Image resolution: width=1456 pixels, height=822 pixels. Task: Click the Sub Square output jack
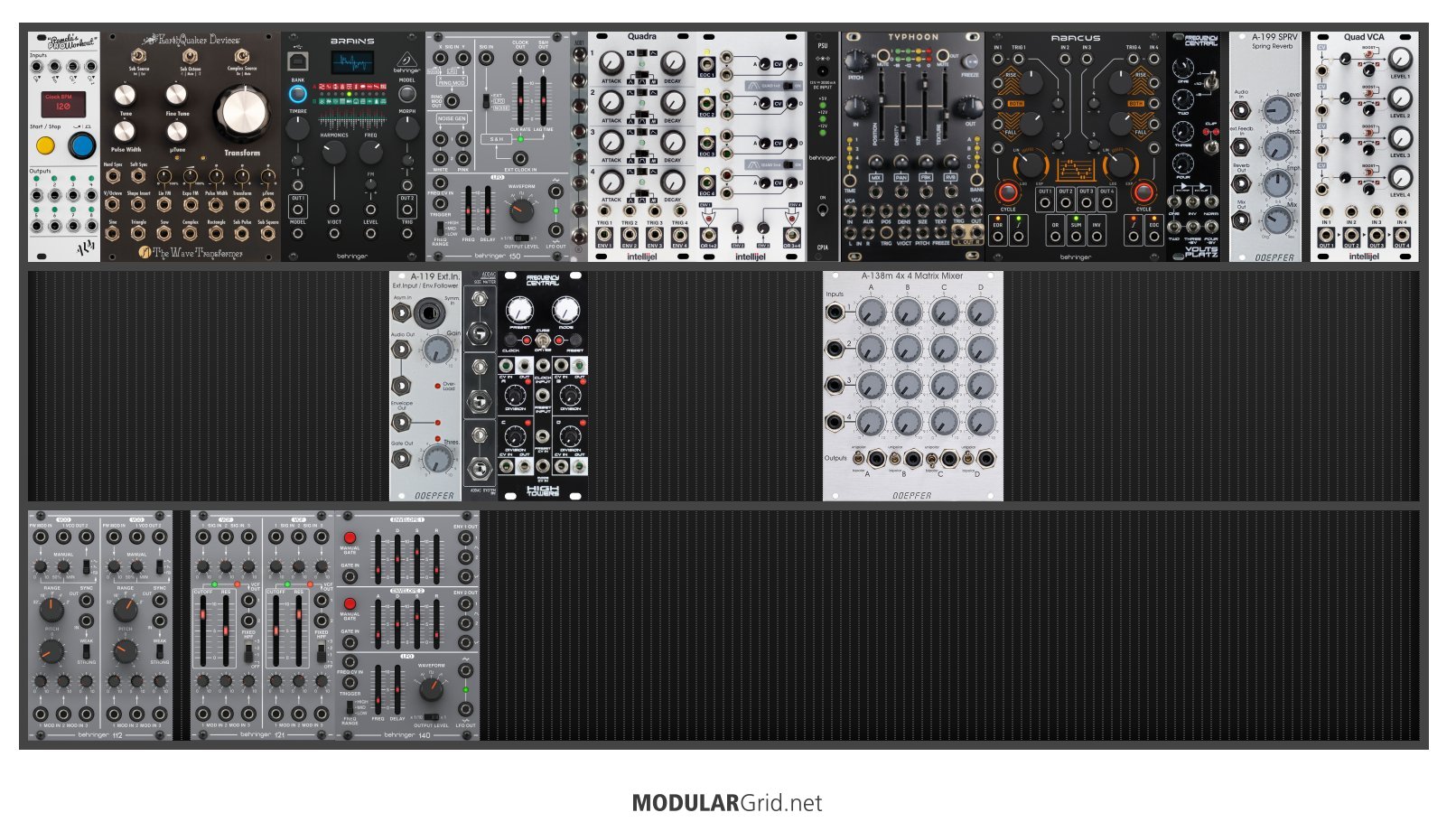tap(268, 233)
